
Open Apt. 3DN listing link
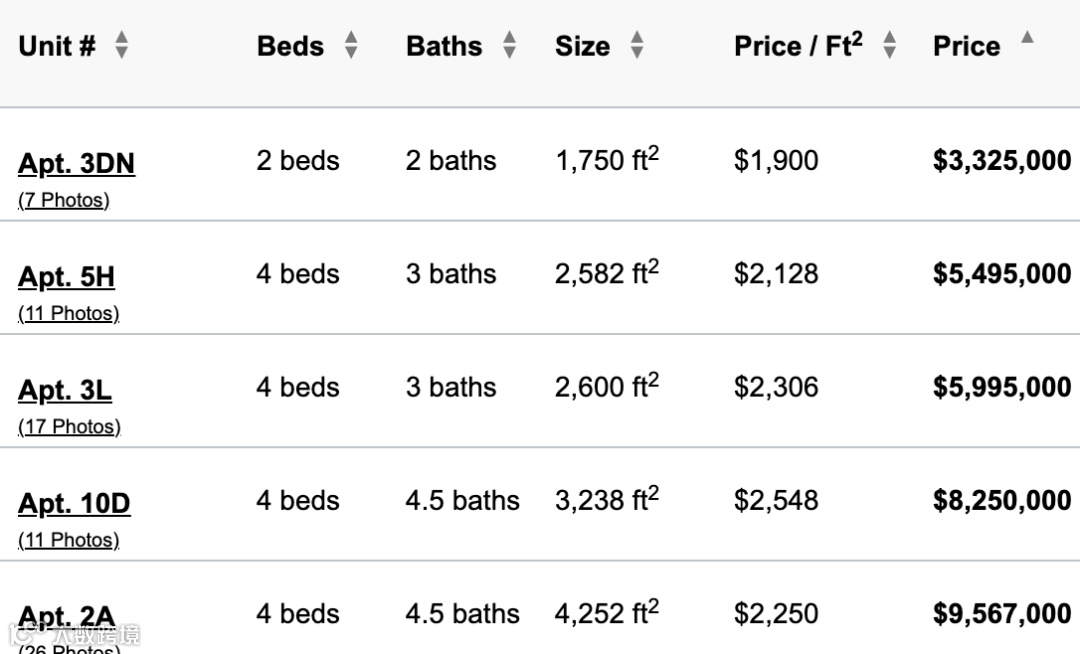tap(76, 163)
